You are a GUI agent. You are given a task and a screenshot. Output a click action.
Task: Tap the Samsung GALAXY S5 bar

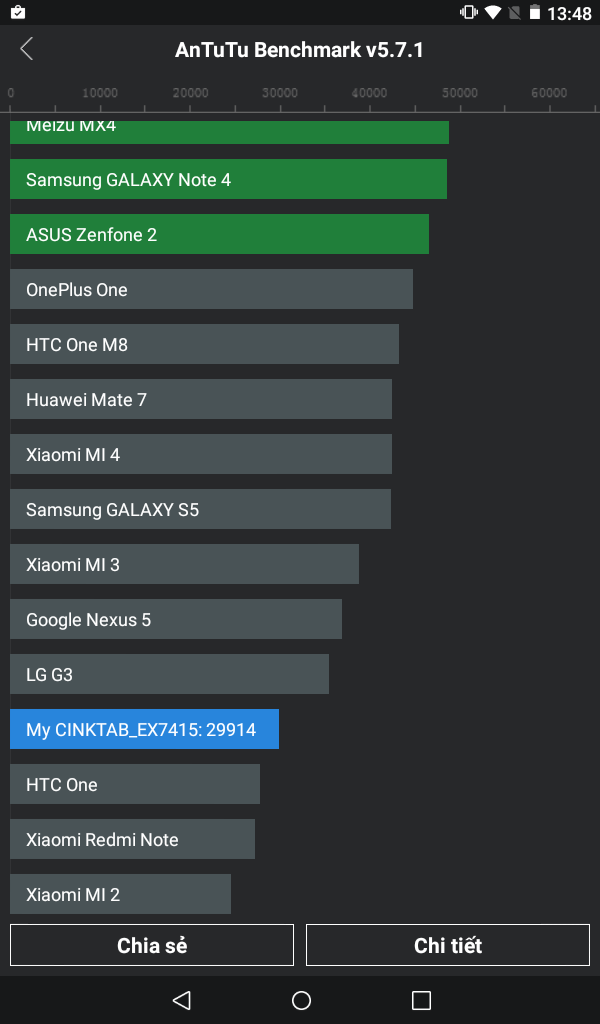tap(200, 510)
